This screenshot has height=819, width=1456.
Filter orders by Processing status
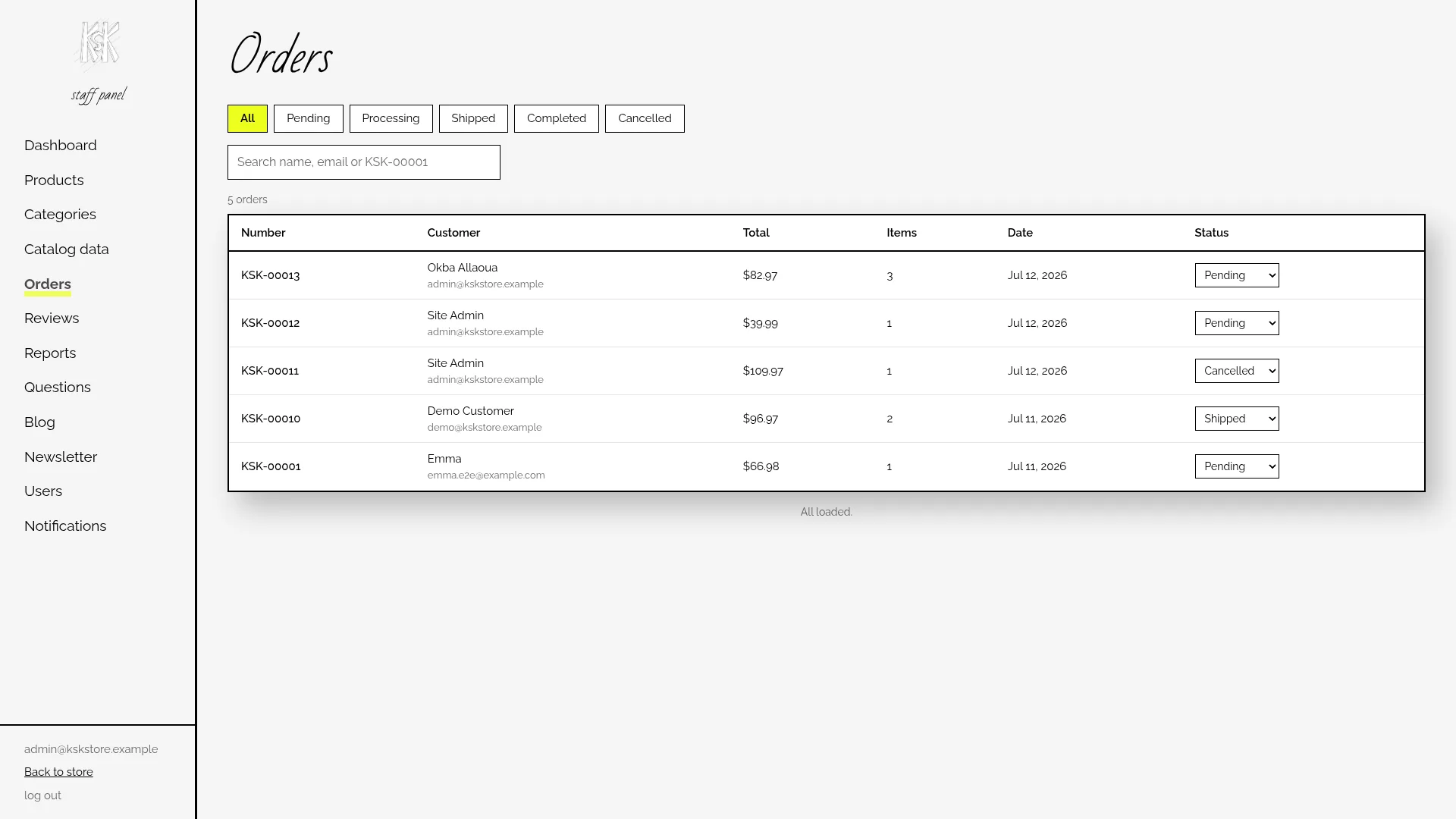click(391, 118)
